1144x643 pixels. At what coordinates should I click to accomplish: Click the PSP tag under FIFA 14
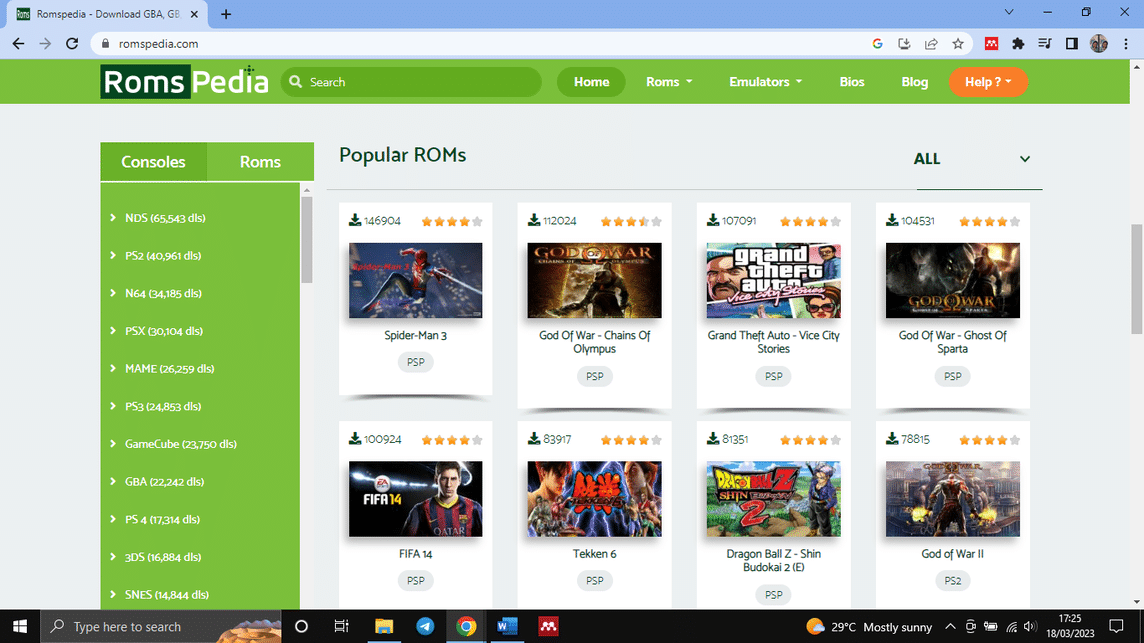point(415,580)
